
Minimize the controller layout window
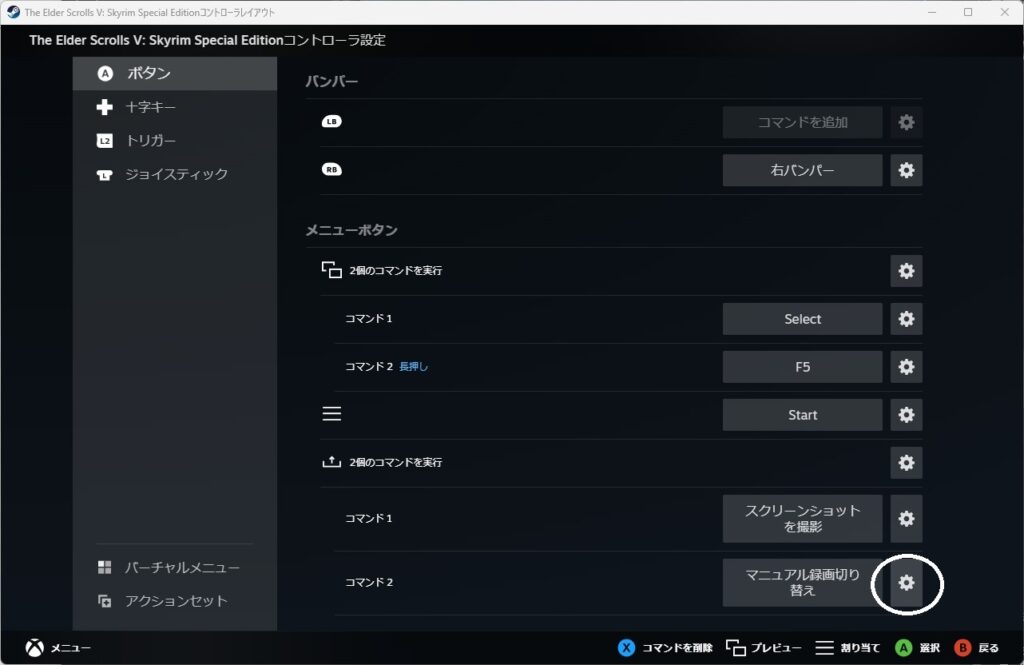[932, 12]
